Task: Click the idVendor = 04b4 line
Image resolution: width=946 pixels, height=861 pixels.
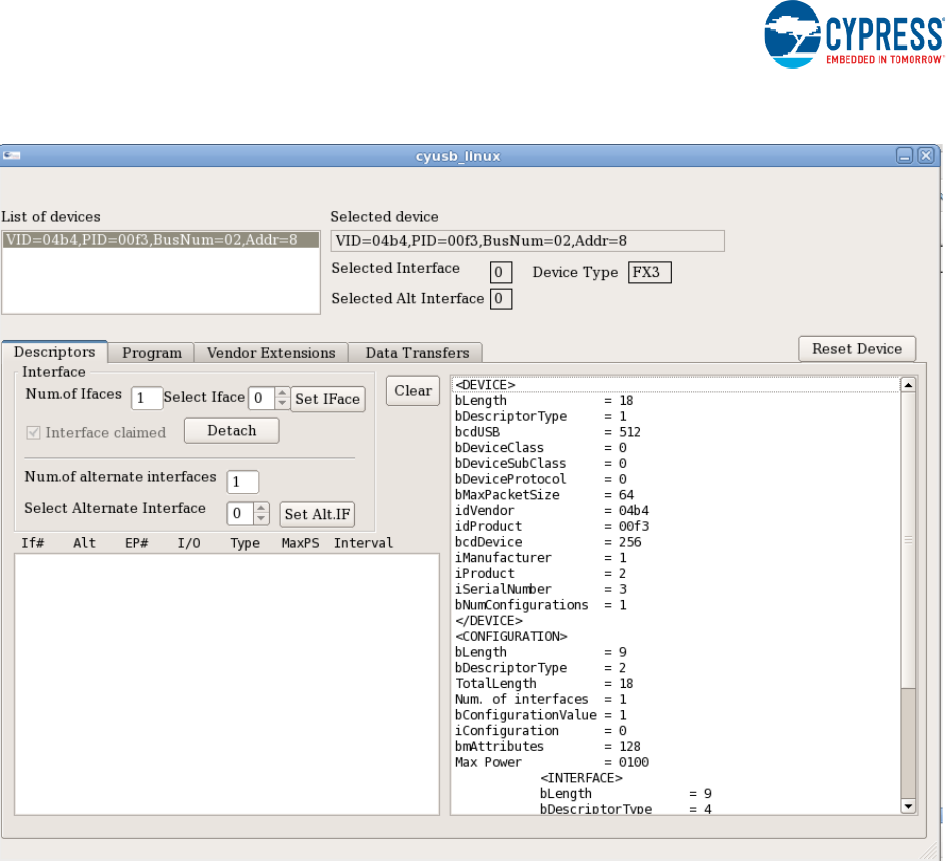Action: [551, 510]
